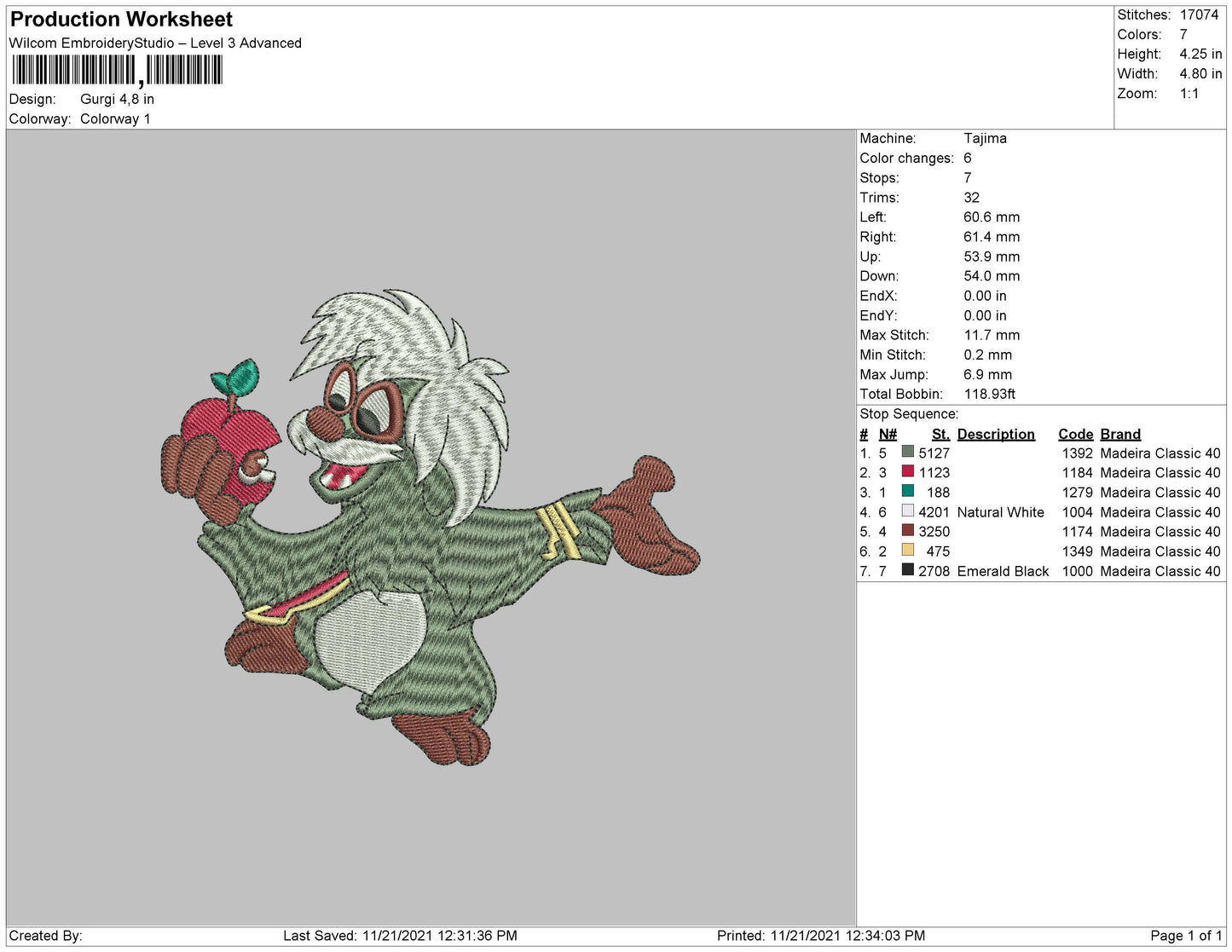Click the Min Stitch value 0.2 mm
The image size is (1232, 952).
(988, 355)
